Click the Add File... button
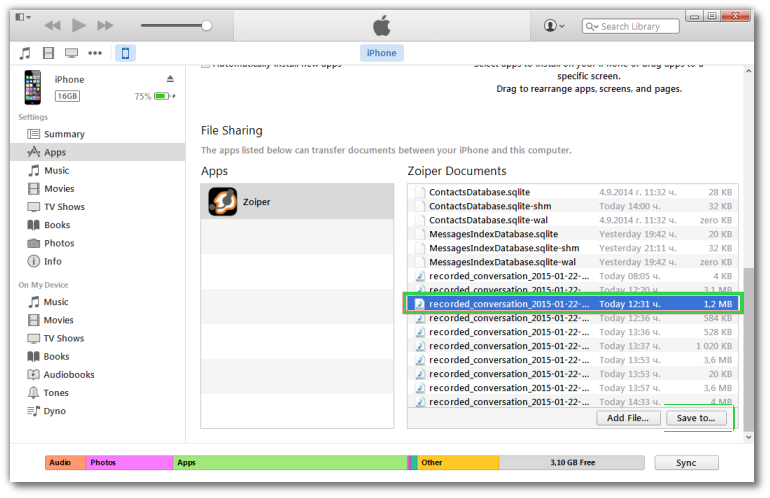This screenshot has width=770, height=498. pos(628,418)
